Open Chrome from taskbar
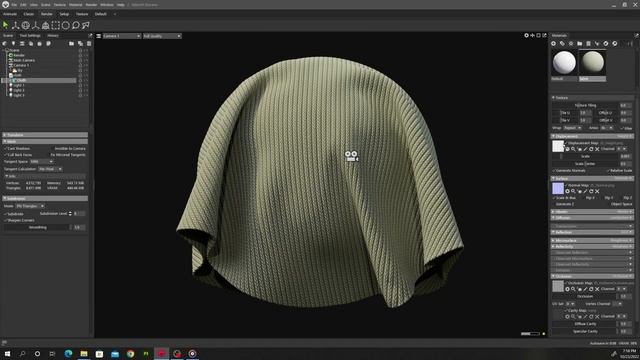This screenshot has height=360, width=640. 130,353
